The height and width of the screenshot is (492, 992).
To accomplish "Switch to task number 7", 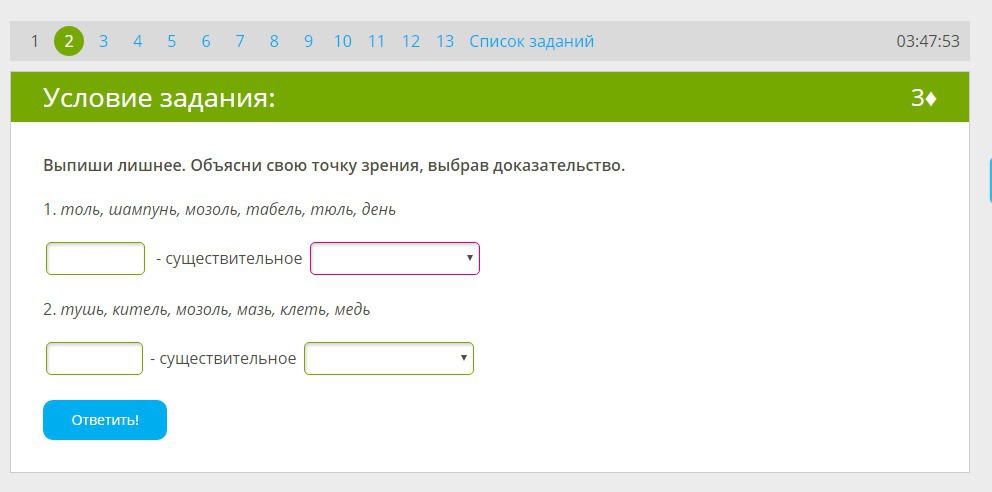I will pyautogui.click(x=240, y=41).
